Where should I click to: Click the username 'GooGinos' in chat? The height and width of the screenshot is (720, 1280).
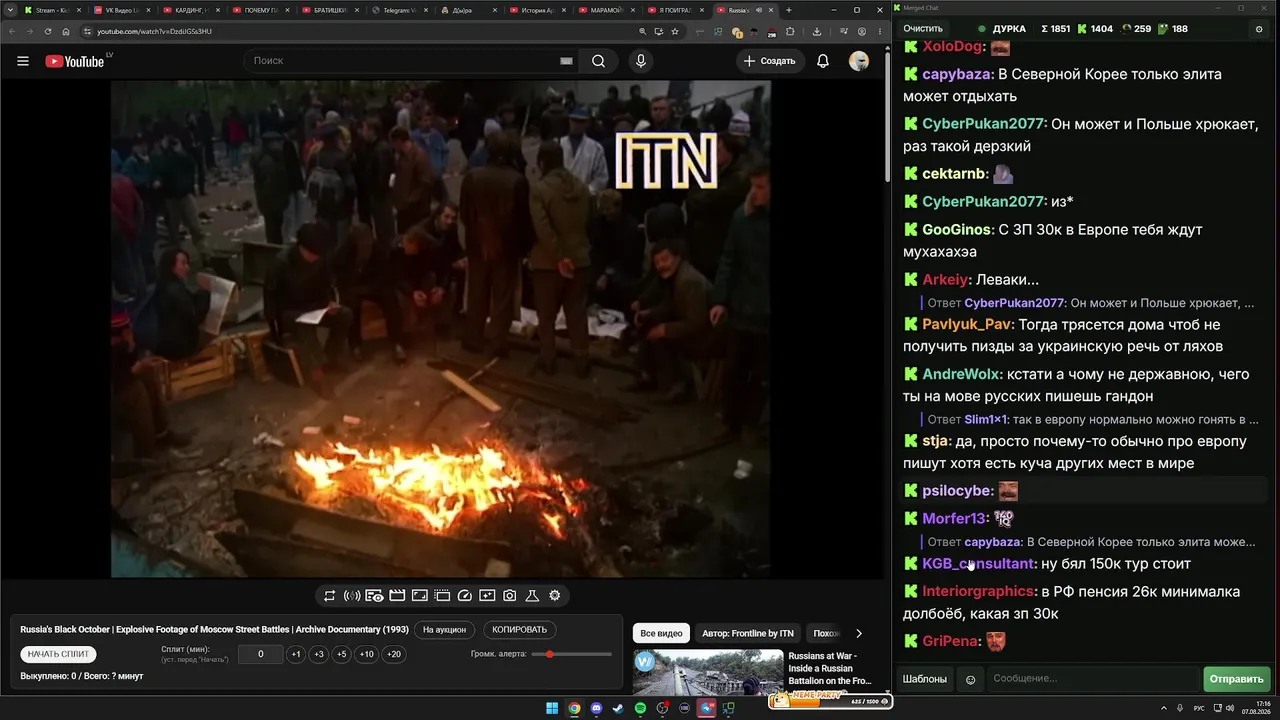pos(957,230)
